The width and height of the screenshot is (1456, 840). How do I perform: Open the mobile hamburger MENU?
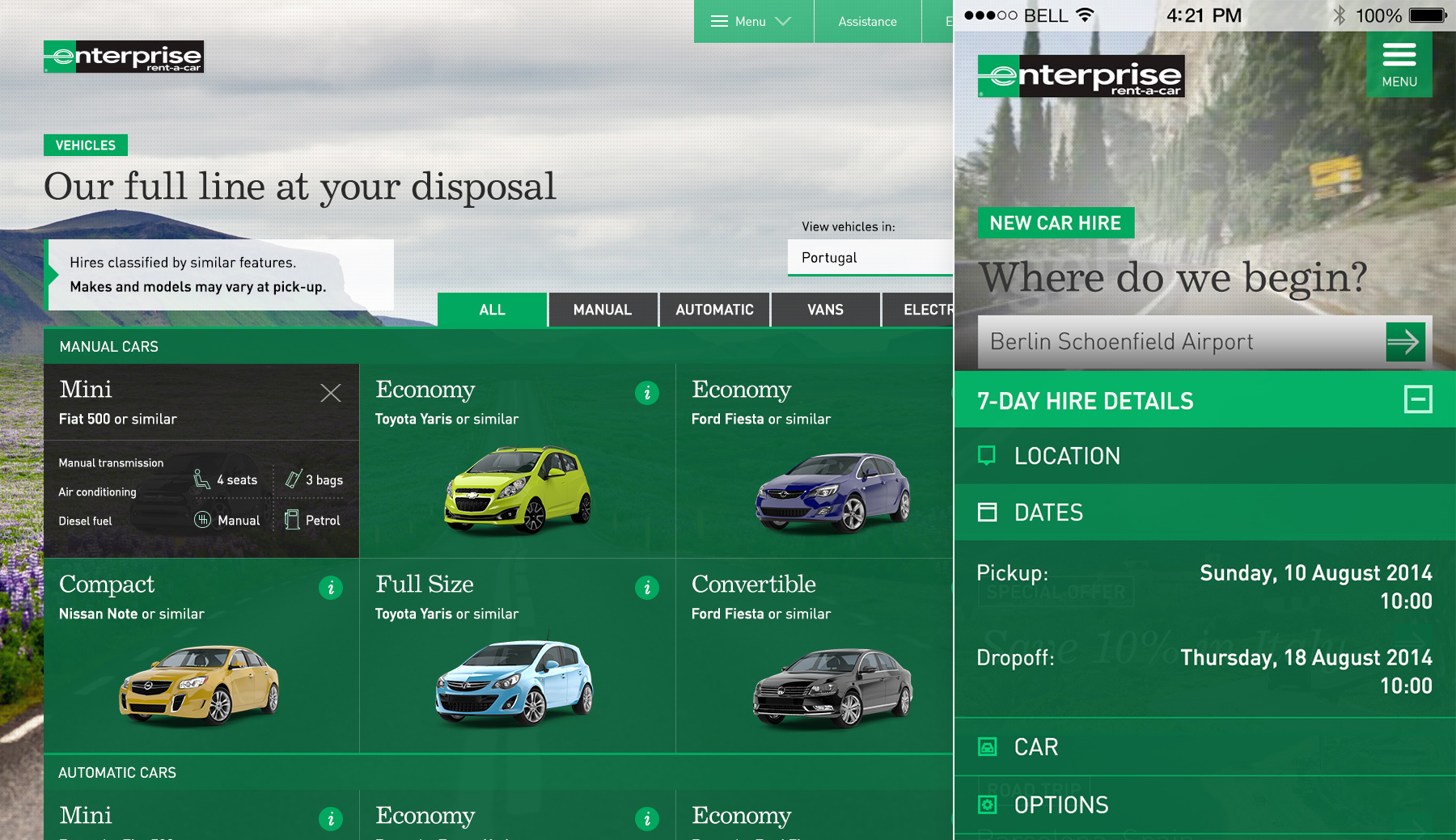click(x=1399, y=65)
